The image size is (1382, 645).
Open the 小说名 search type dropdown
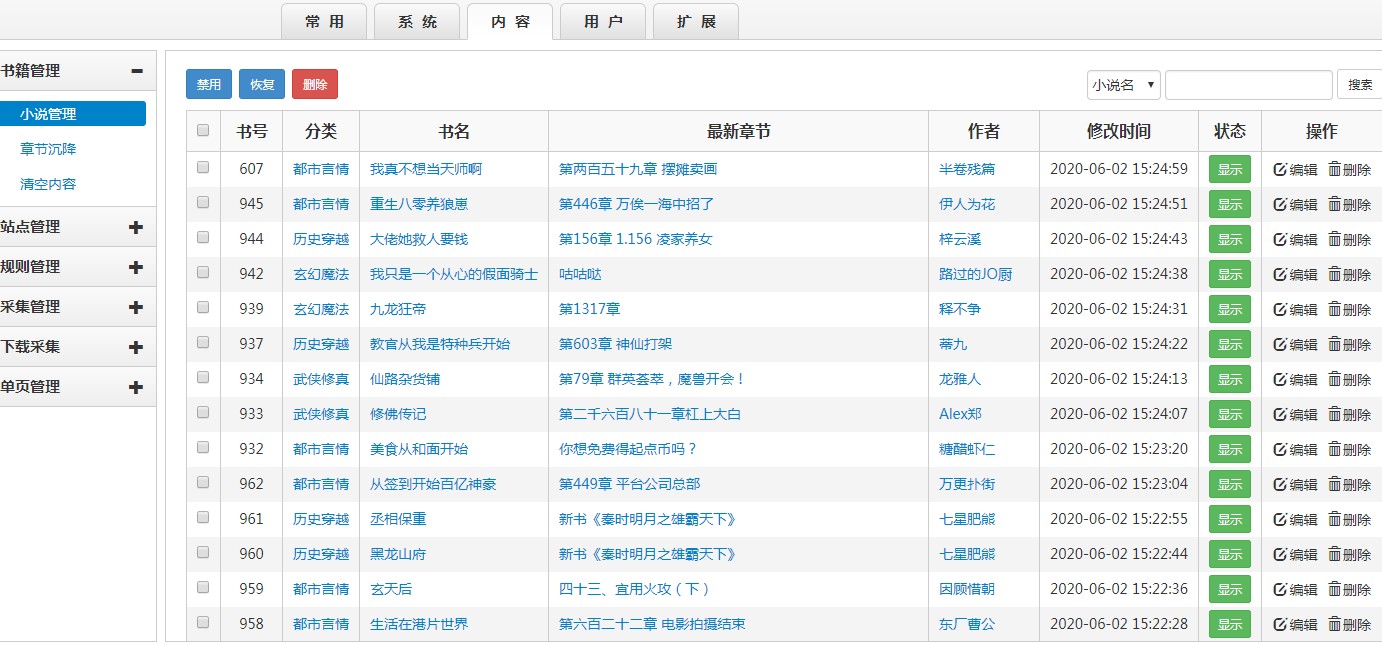click(1123, 85)
